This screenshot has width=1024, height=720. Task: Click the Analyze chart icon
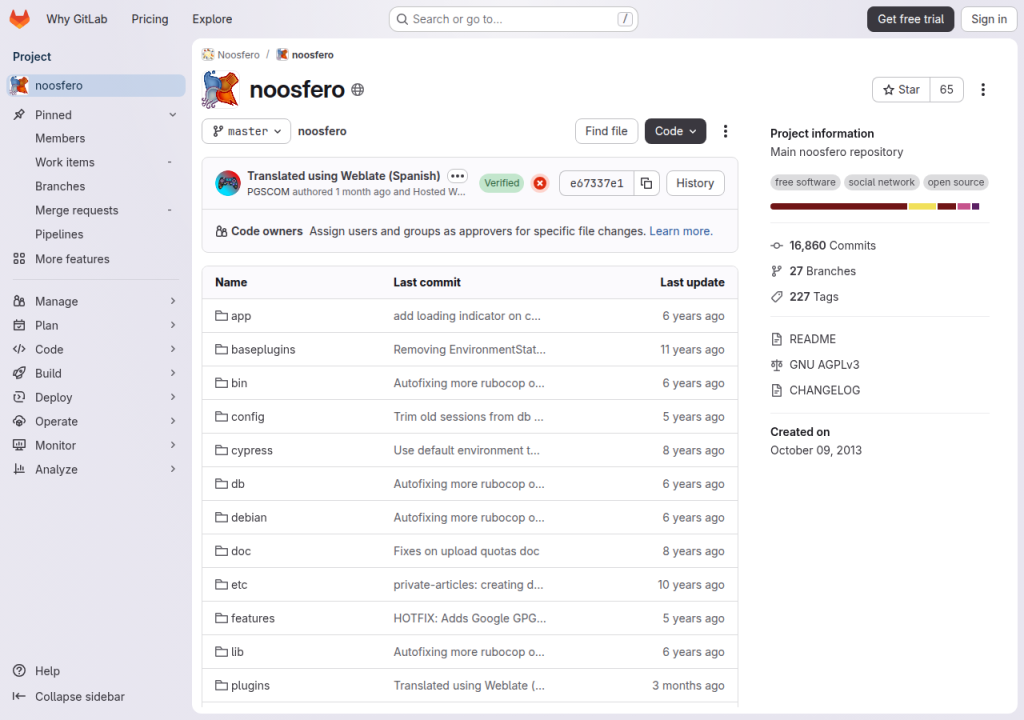(19, 469)
